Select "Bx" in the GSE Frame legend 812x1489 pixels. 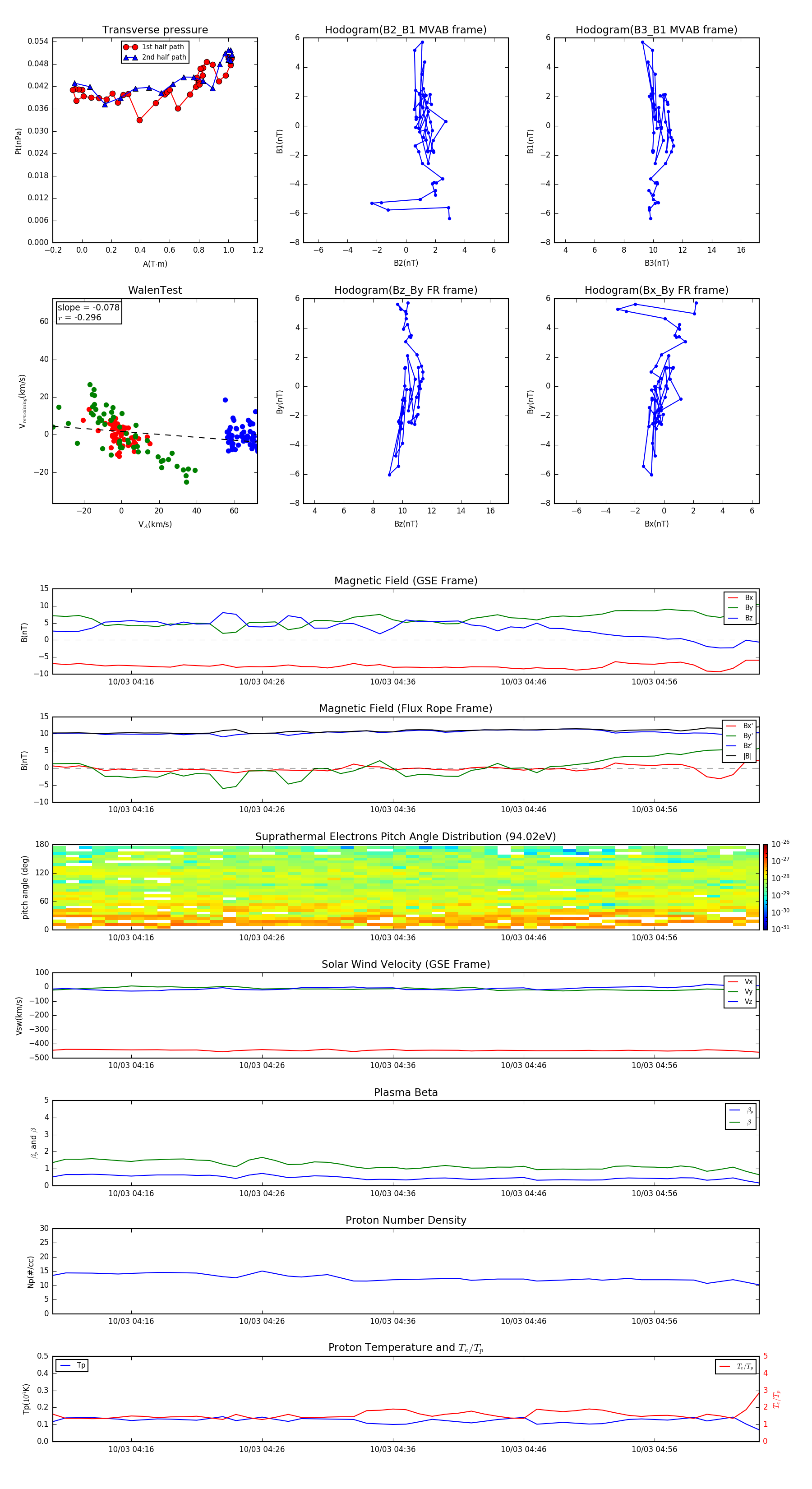coord(740,598)
